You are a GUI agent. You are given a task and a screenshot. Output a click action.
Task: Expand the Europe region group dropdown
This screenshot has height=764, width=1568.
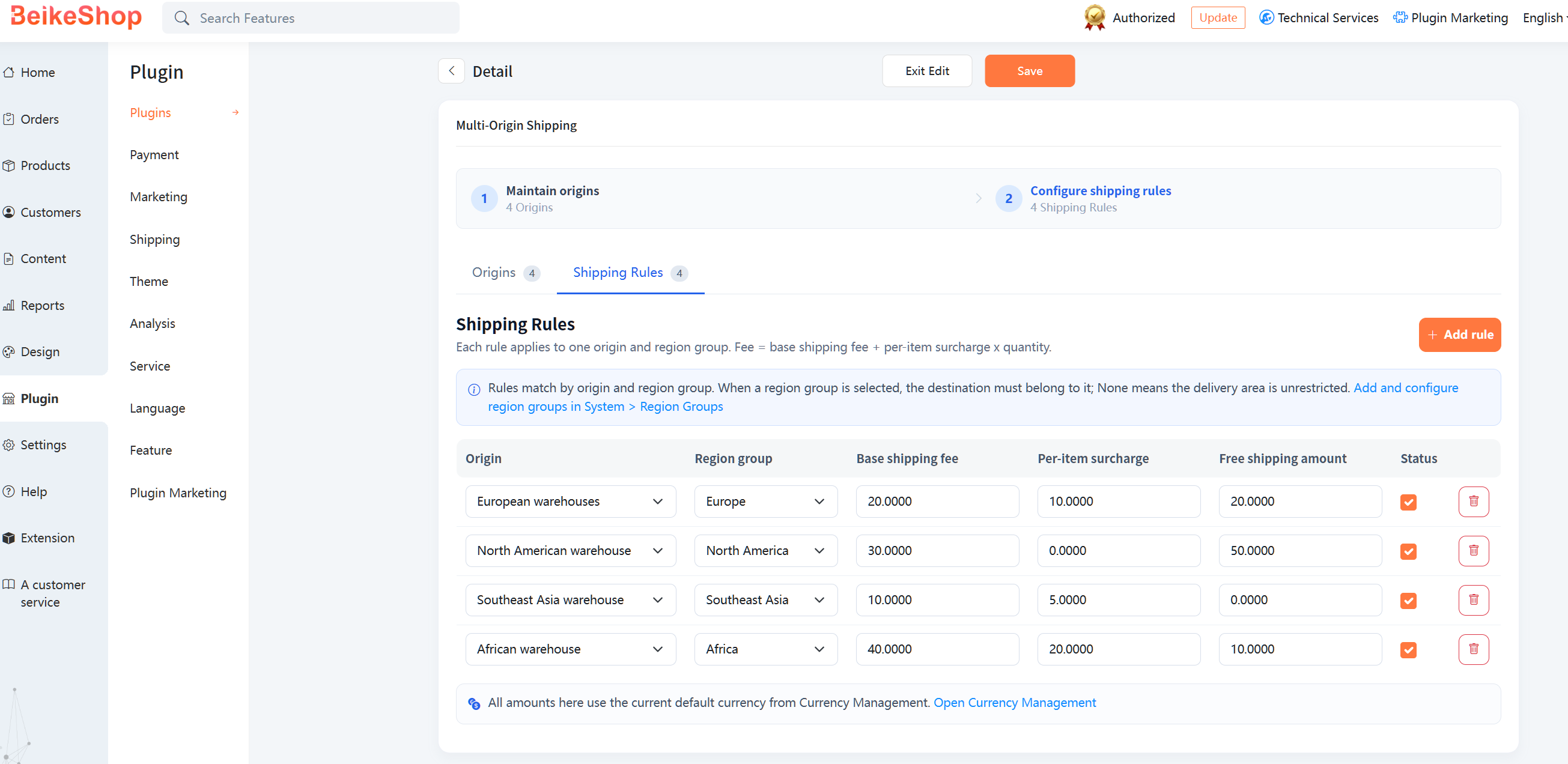click(766, 502)
